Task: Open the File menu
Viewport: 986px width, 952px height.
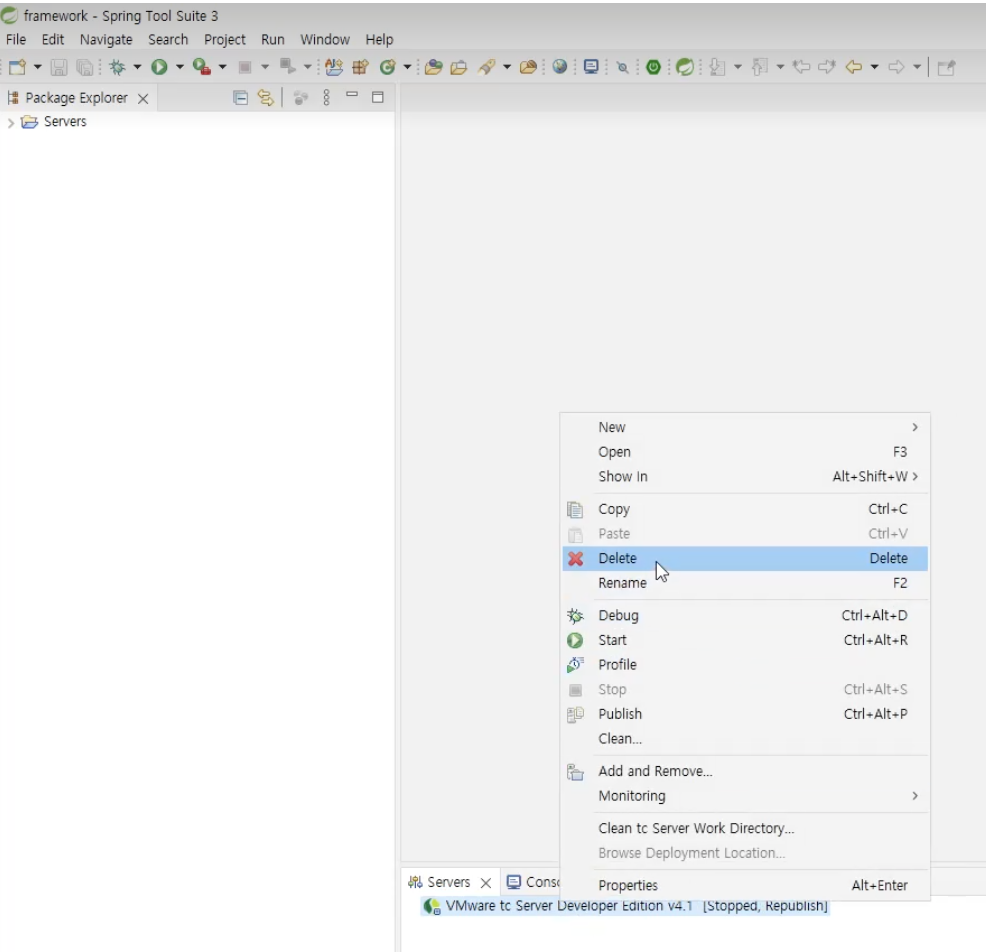Action: (16, 39)
